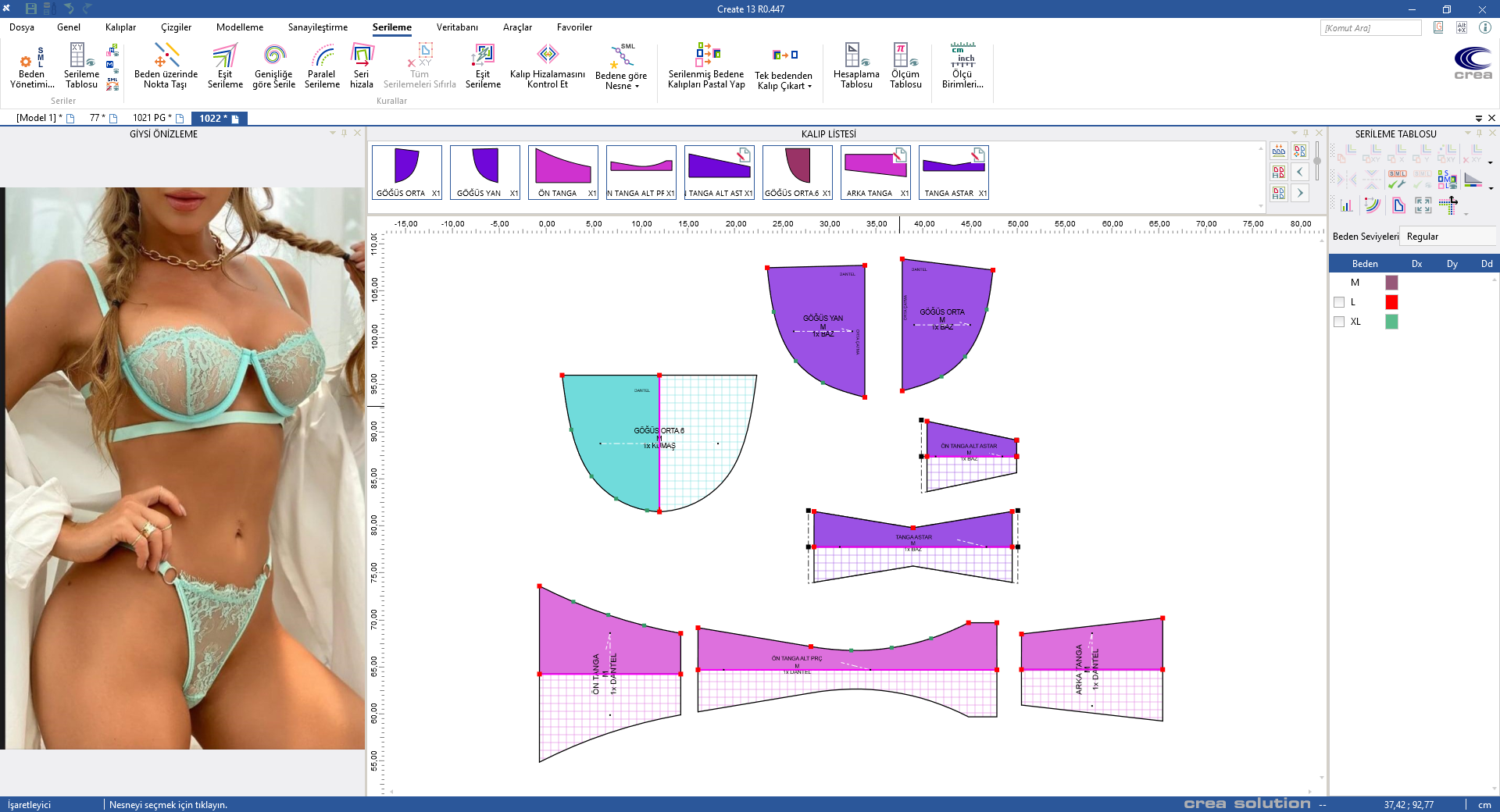Open the Hesaplama Tablosu
The width and height of the screenshot is (1500, 812).
[856, 66]
